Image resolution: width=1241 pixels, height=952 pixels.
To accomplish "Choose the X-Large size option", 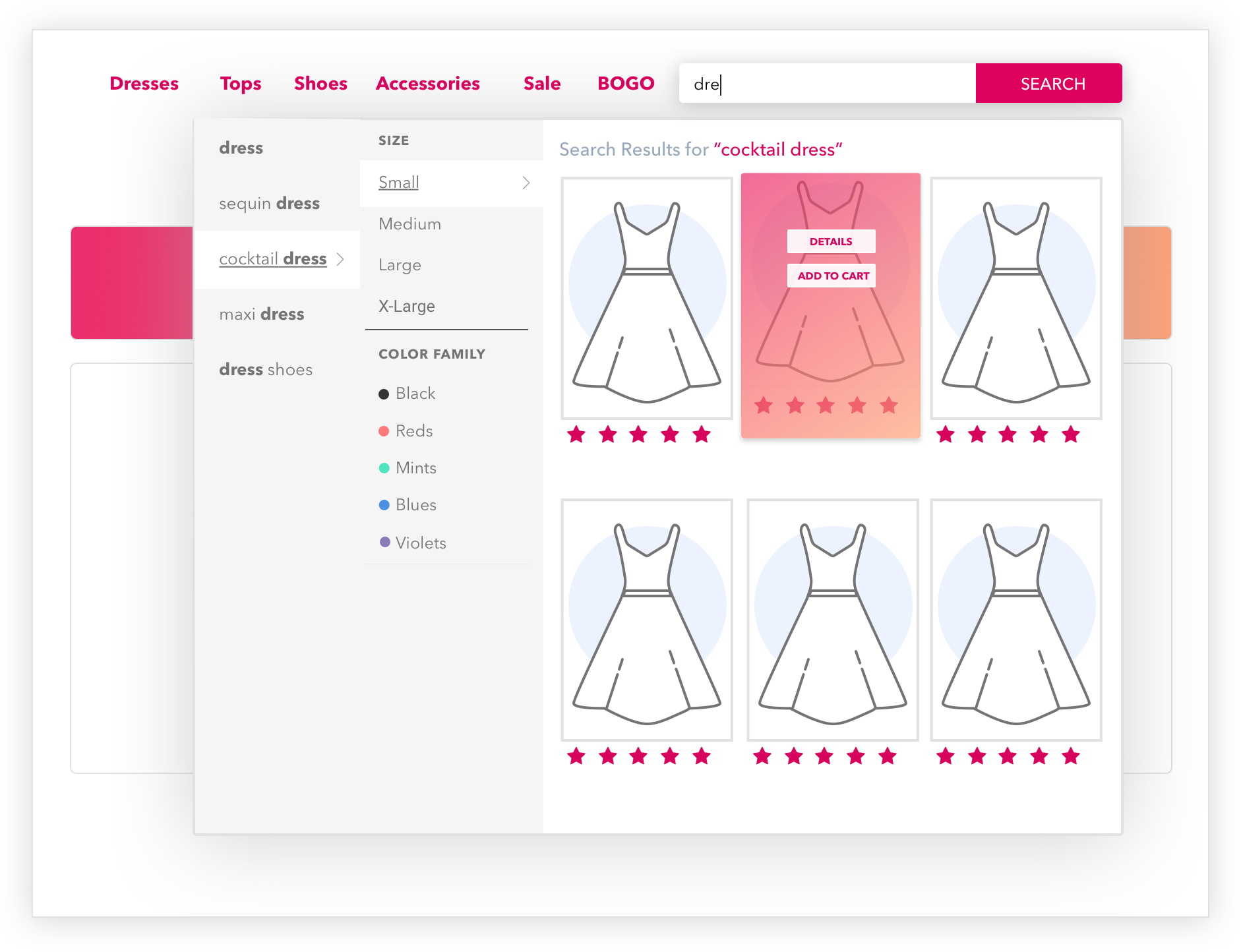I will [406, 307].
